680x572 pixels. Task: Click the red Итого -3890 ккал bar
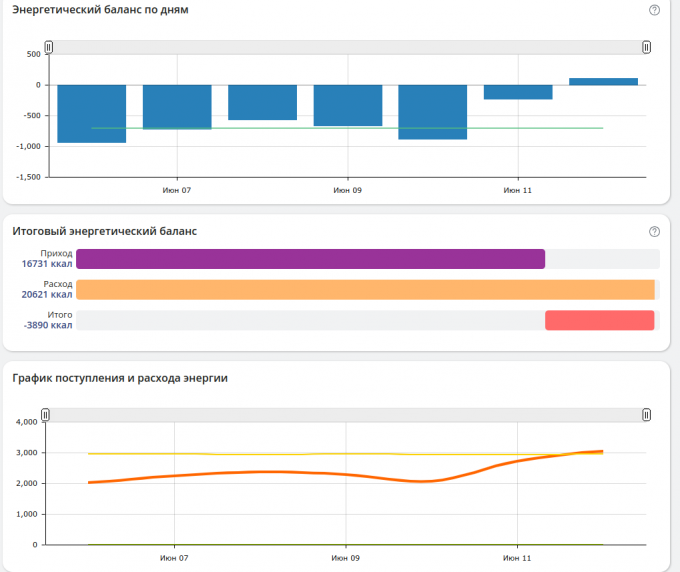pyautogui.click(x=599, y=320)
